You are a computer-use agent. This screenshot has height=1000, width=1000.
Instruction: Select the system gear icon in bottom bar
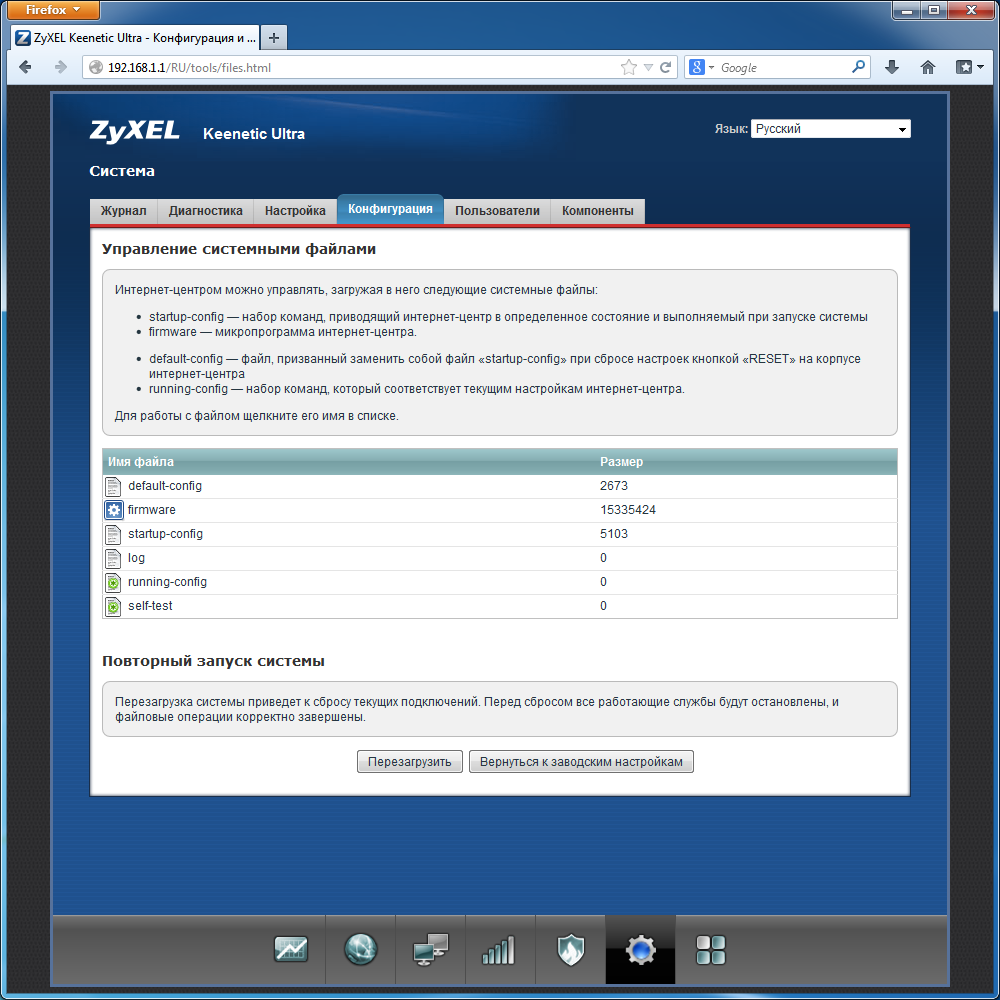(640, 950)
